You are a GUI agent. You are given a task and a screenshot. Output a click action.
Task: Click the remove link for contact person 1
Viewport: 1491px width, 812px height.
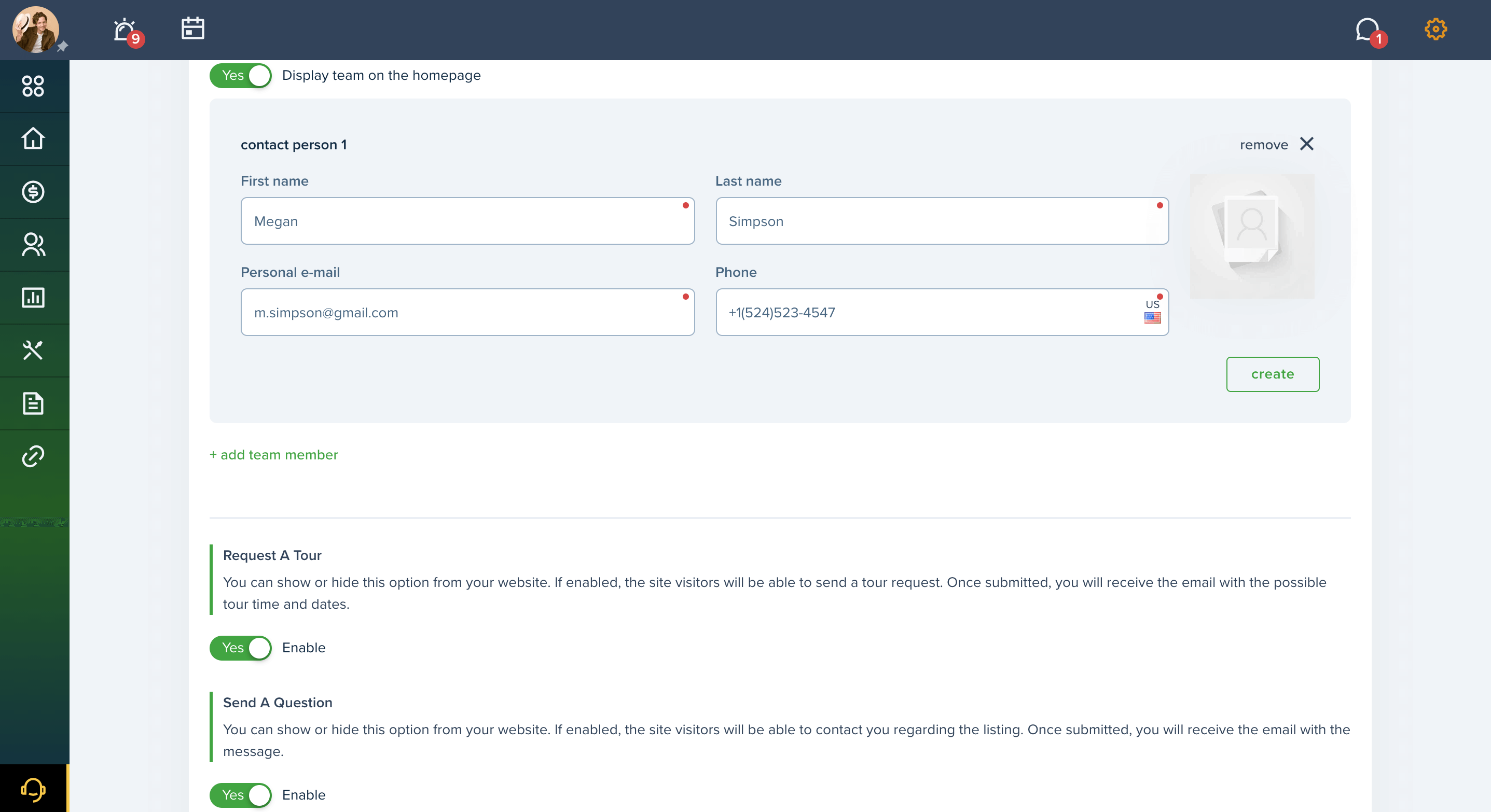pos(1264,145)
